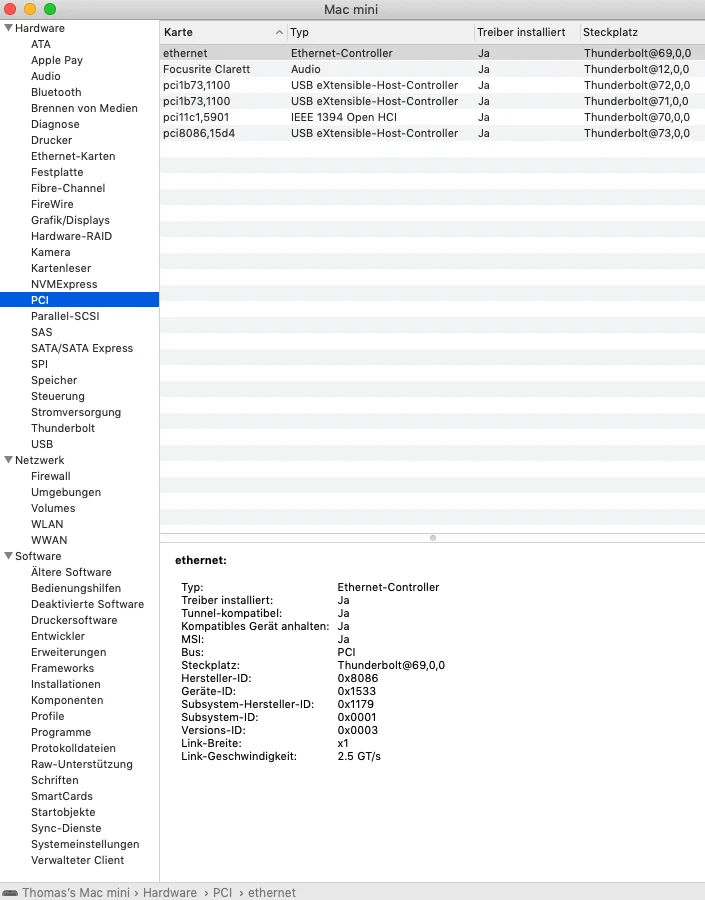Open Erweiterungen under Software
Image resolution: width=705 pixels, height=900 pixels.
(x=68, y=652)
